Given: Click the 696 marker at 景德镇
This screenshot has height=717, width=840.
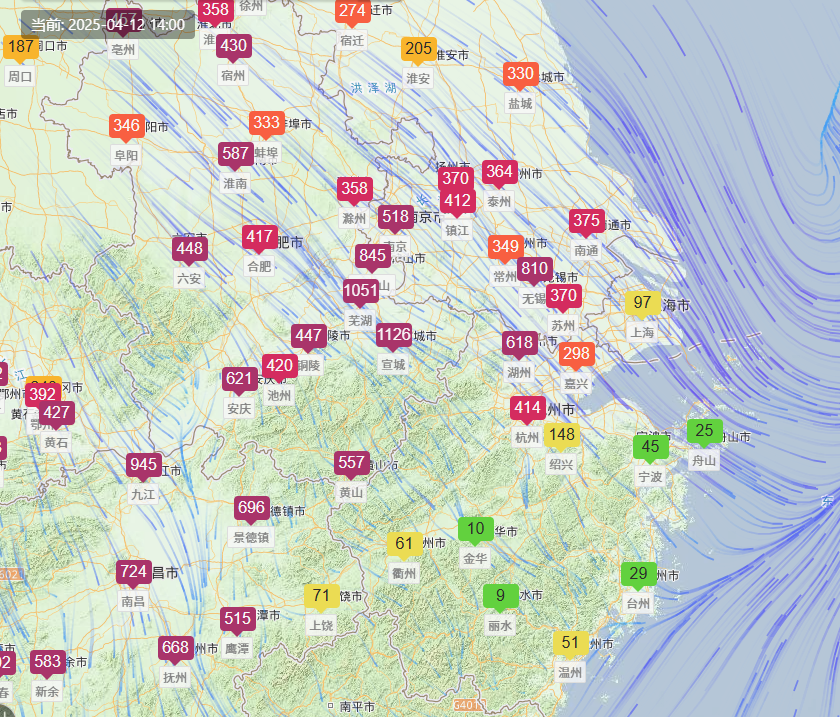Looking at the screenshot, I should pyautogui.click(x=252, y=508).
